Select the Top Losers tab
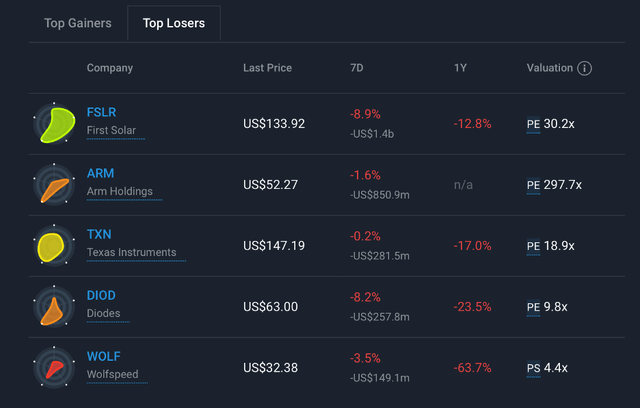Screen dimensions: 640x408 coord(174,23)
